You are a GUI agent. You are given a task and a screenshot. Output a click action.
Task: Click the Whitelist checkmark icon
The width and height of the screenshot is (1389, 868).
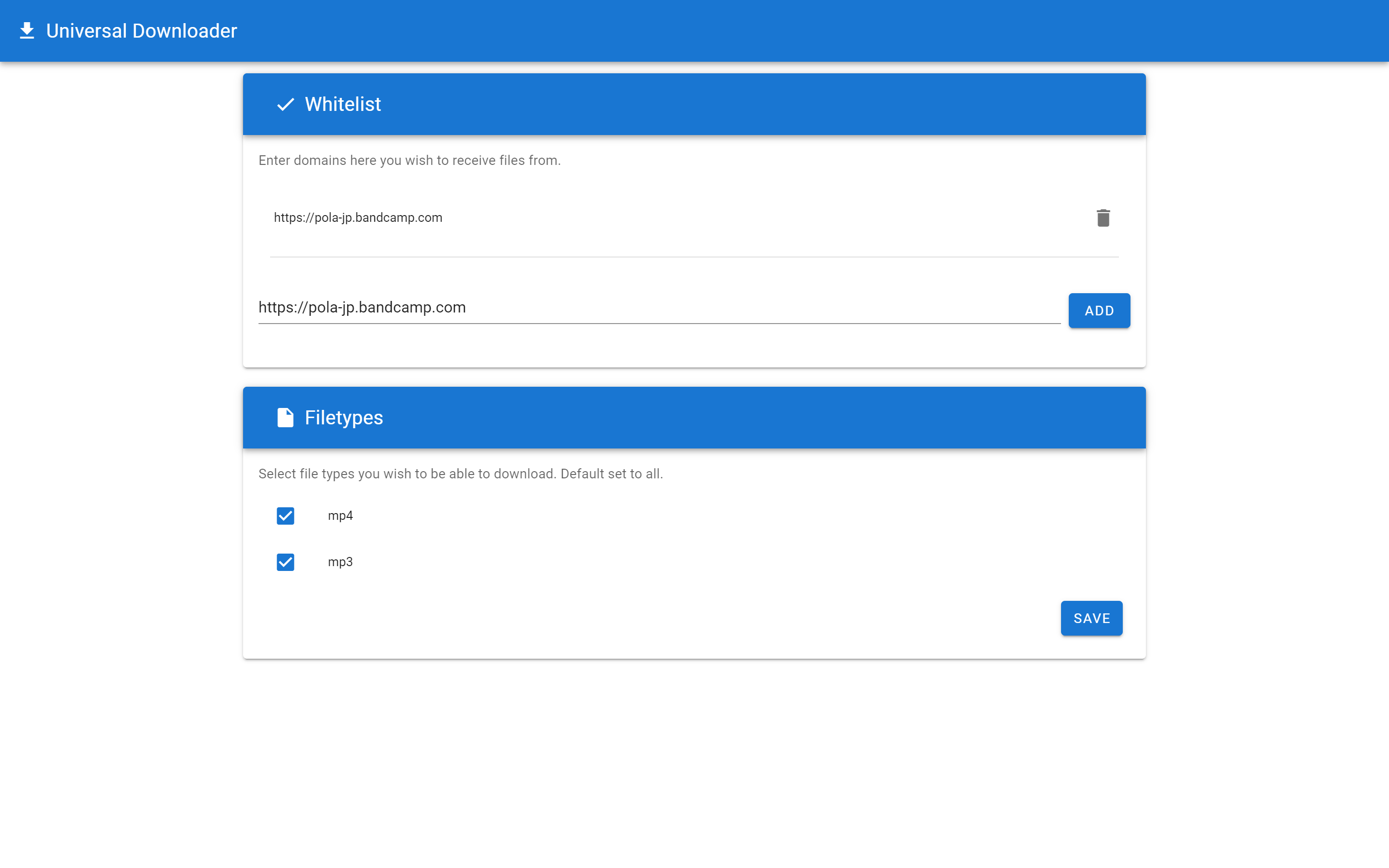(x=285, y=105)
